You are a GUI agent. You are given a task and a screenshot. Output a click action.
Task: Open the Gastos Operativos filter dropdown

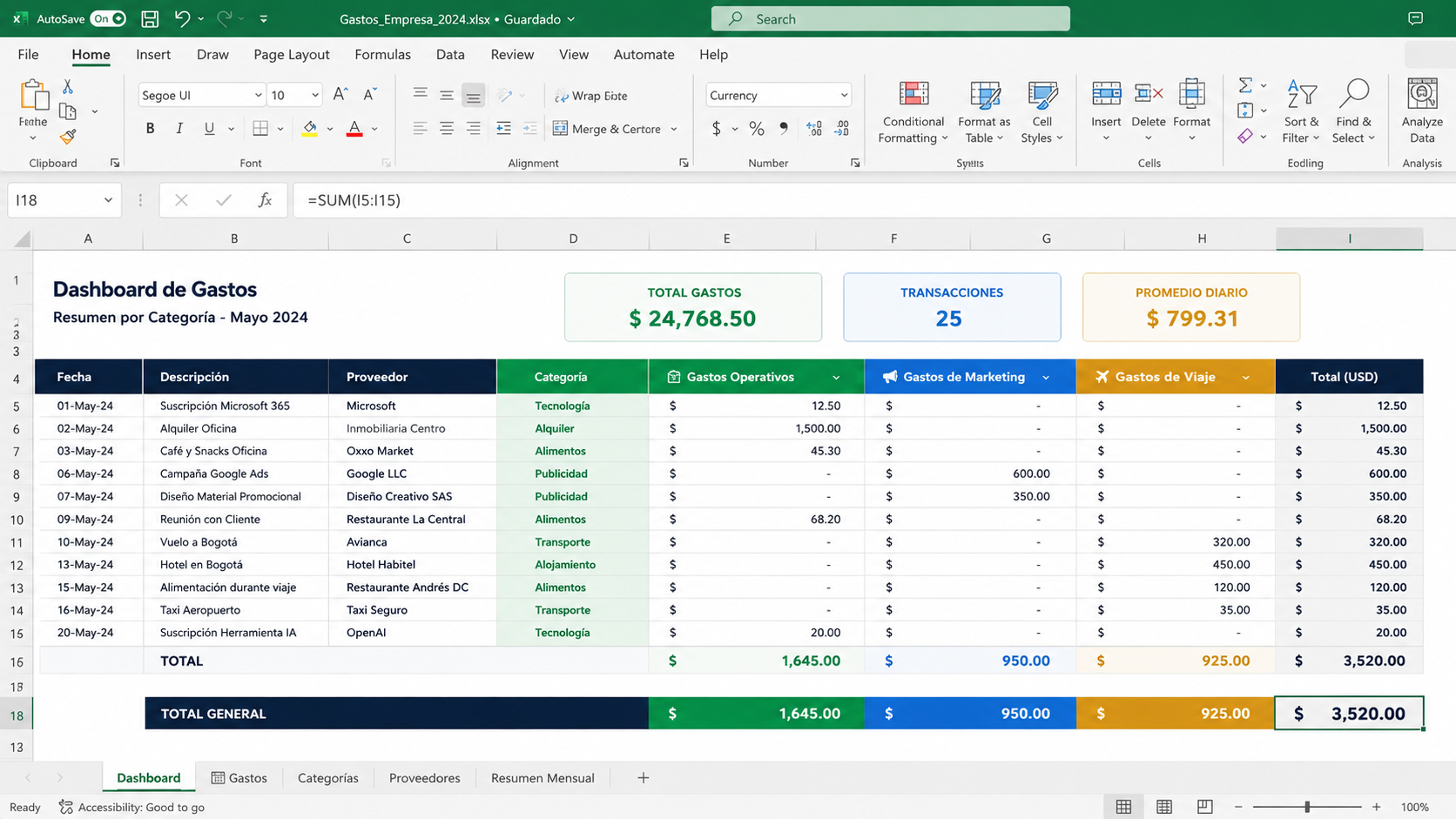[x=836, y=377]
